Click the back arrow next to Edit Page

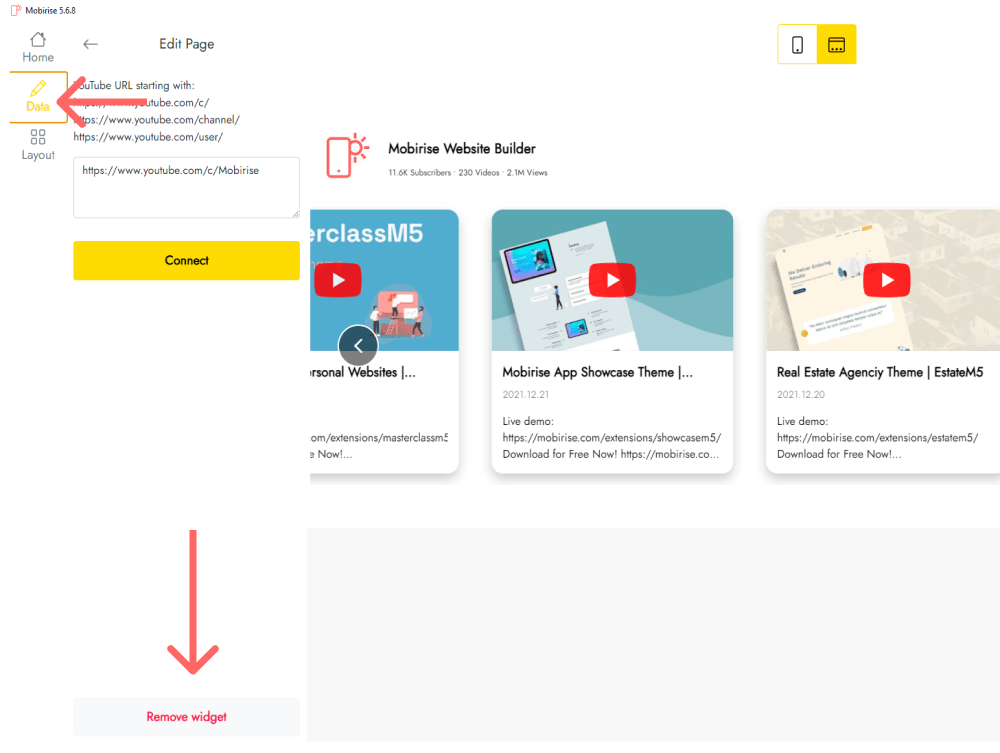click(x=90, y=44)
